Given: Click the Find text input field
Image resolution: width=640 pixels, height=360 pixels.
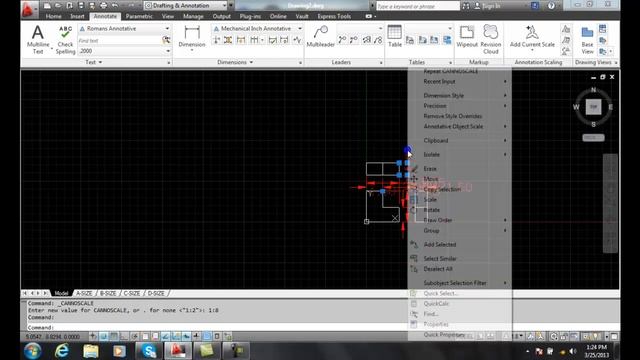Looking at the screenshot, I should pyautogui.click(x=119, y=40).
